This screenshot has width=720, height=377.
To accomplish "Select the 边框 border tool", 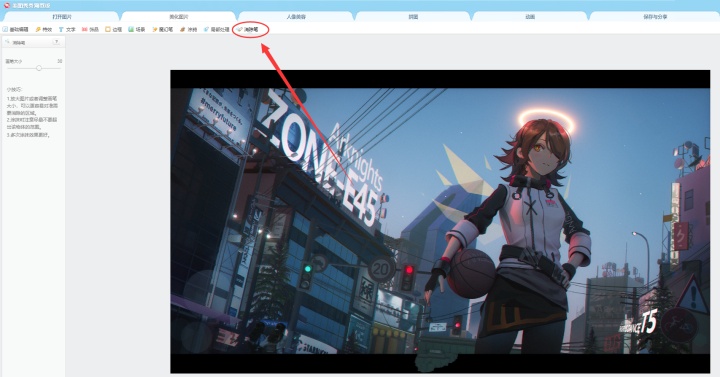I will (113, 29).
